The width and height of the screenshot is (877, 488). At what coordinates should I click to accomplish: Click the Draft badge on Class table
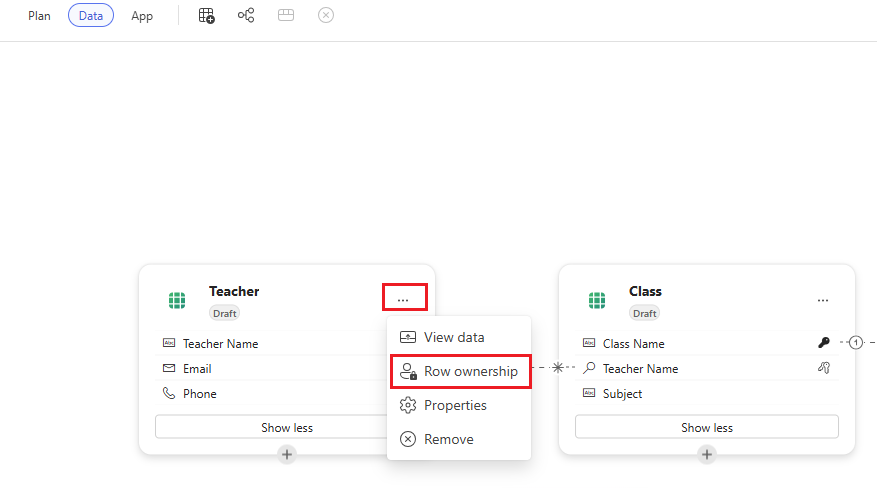644,313
